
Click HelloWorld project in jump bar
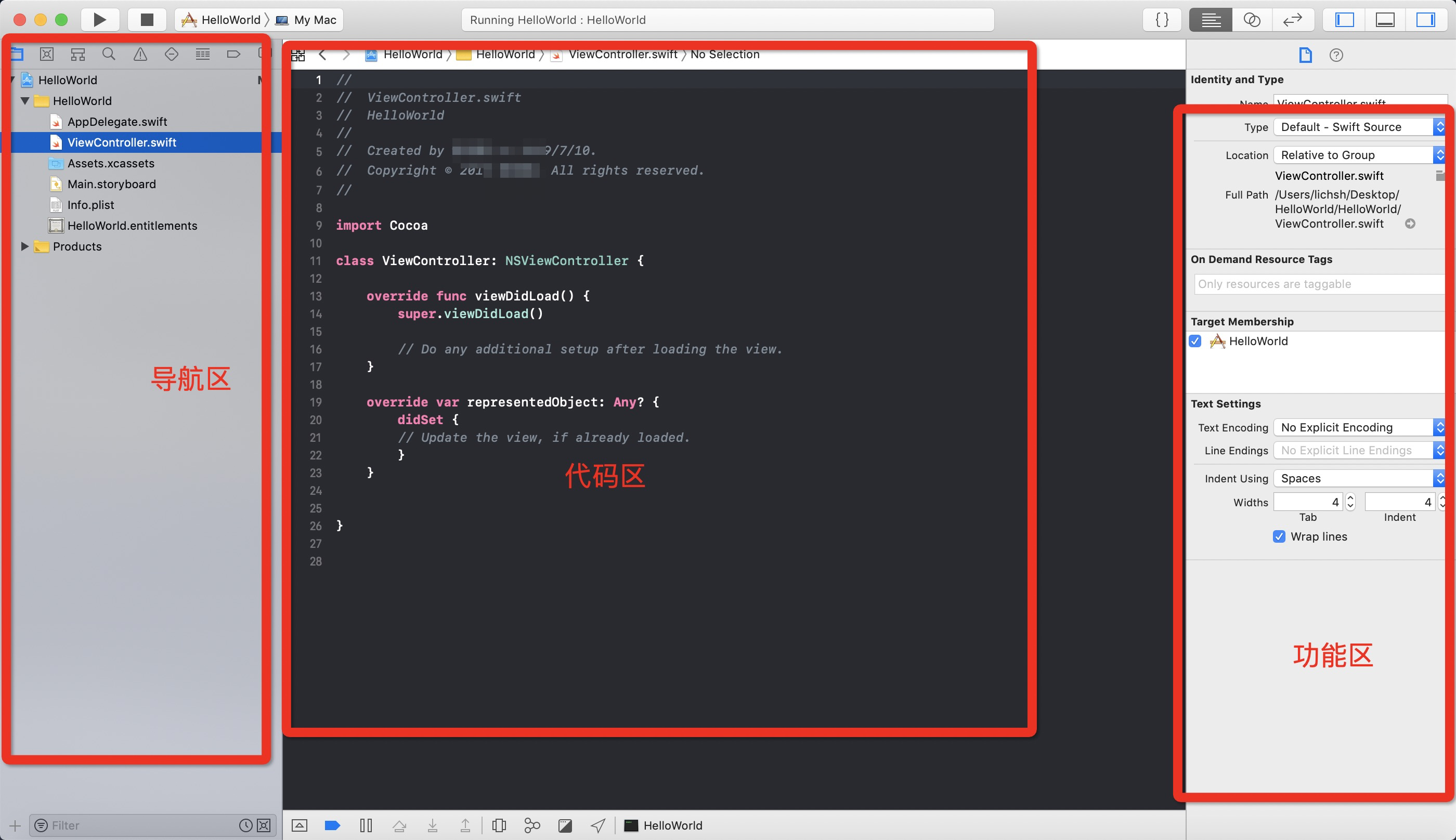(404, 54)
